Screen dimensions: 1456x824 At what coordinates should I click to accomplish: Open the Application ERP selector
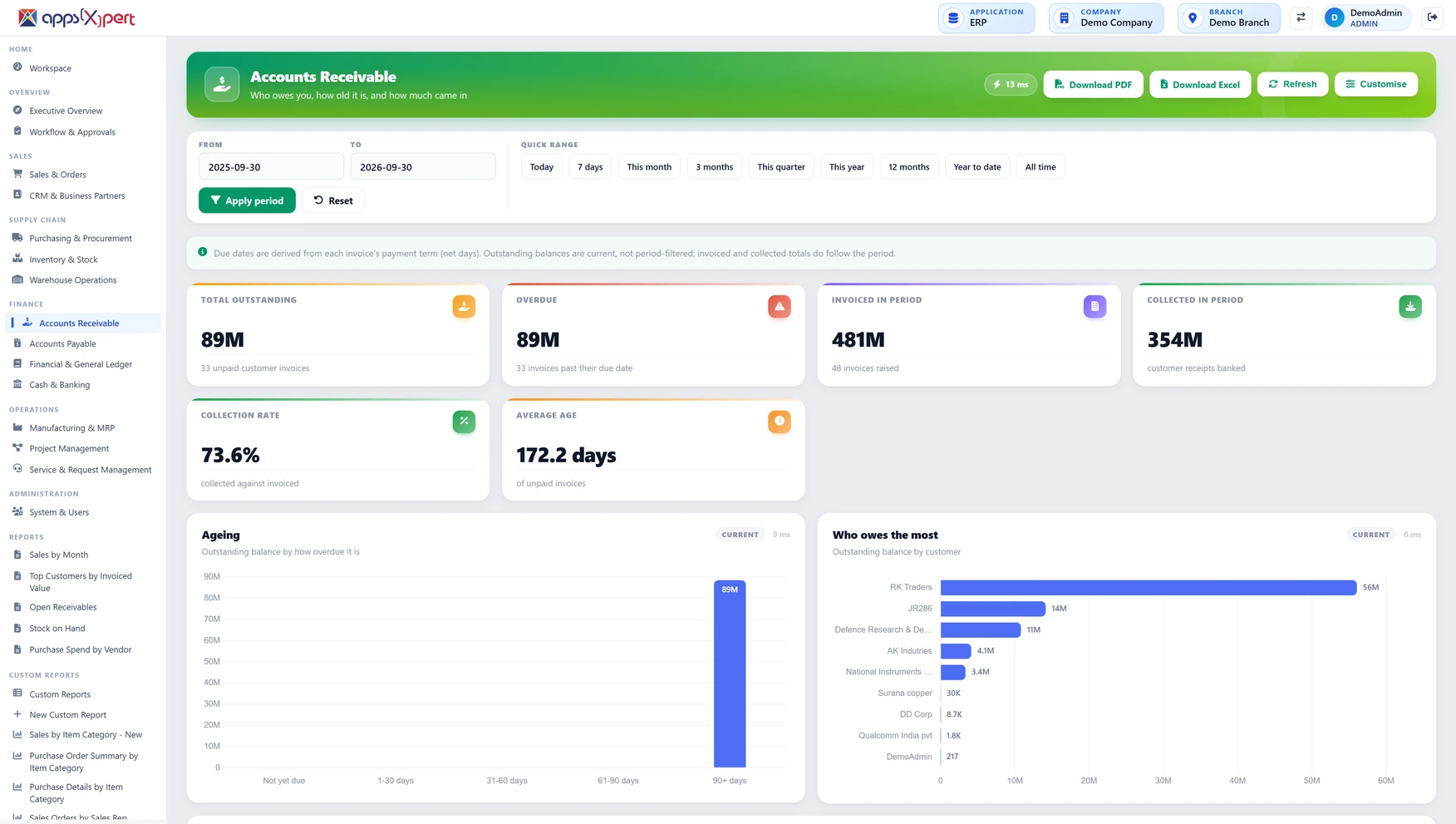click(x=986, y=17)
